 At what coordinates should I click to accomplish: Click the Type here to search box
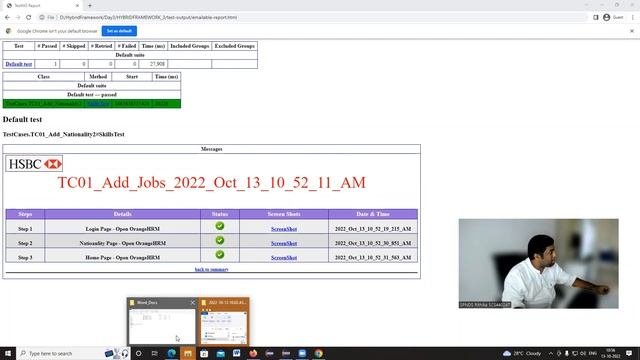73,353
